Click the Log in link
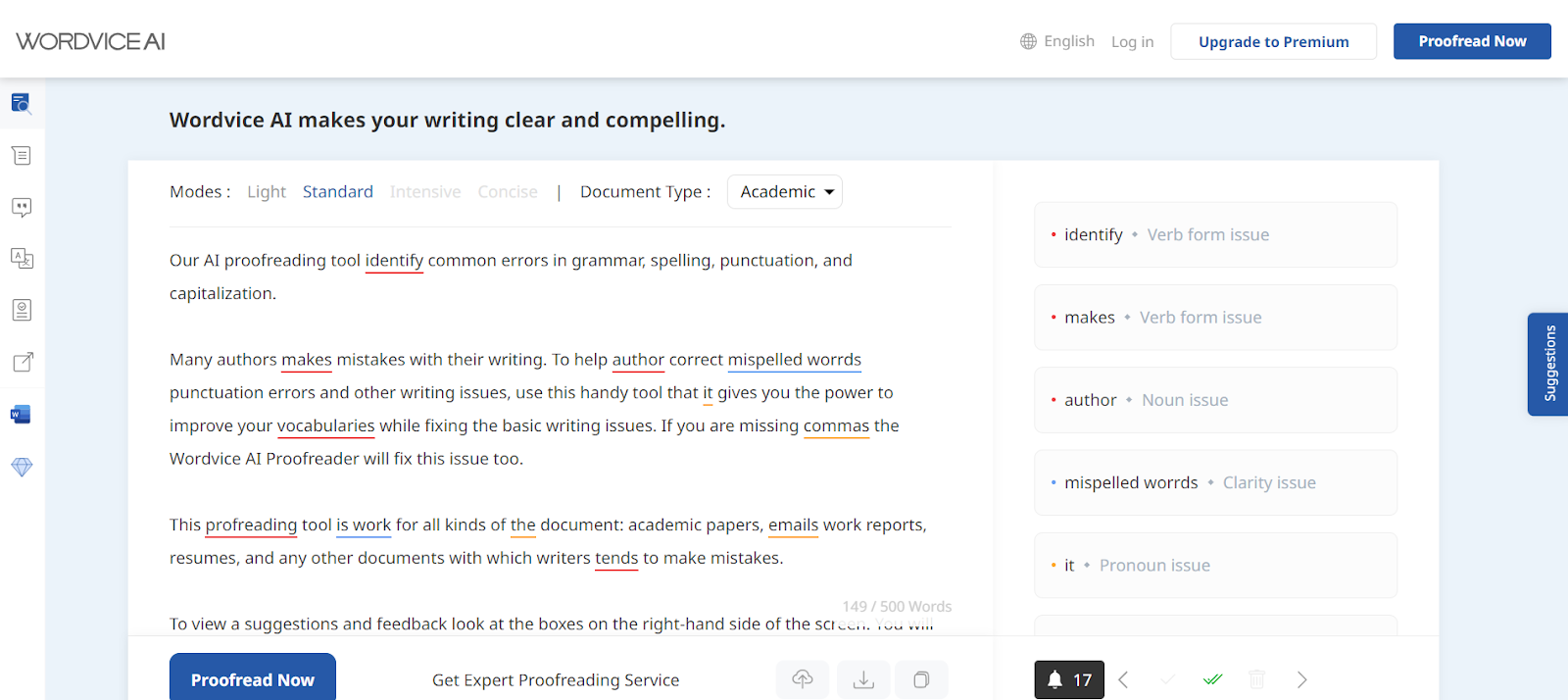This screenshot has height=700, width=1568. (1132, 41)
